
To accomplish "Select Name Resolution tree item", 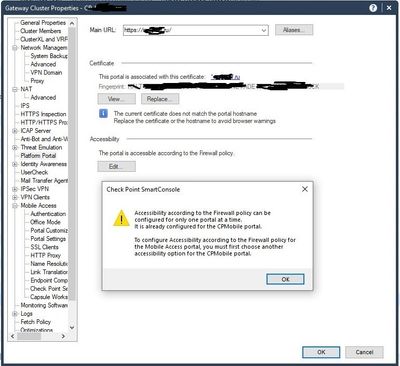I will [x=49, y=264].
